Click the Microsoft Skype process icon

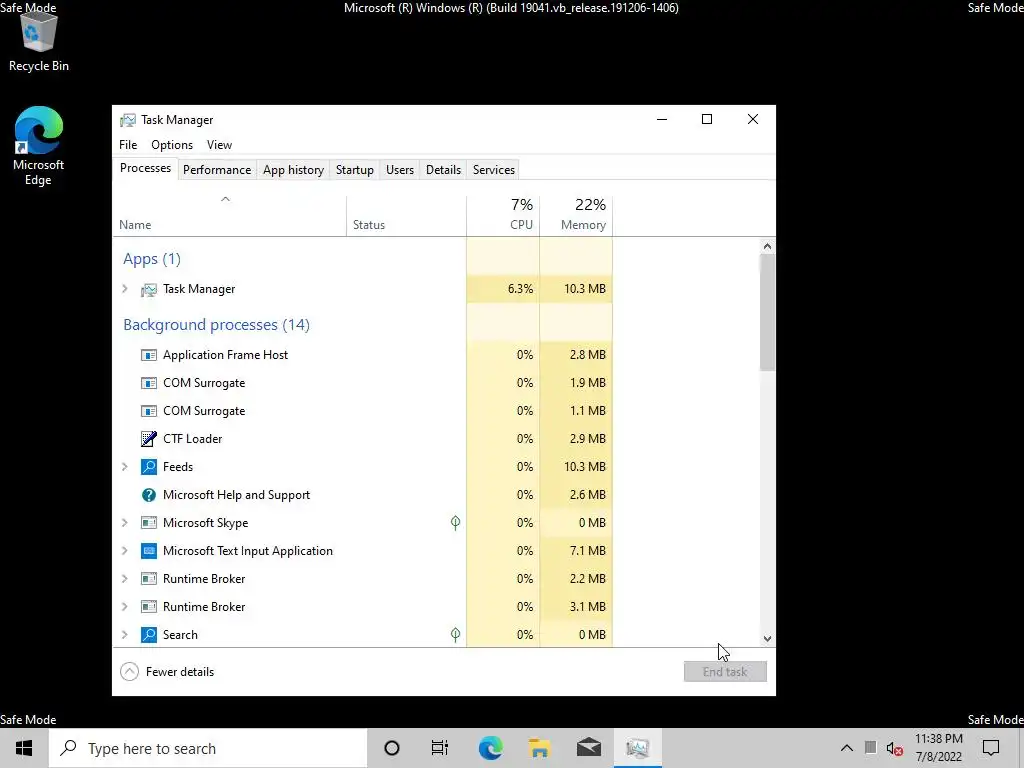point(149,523)
